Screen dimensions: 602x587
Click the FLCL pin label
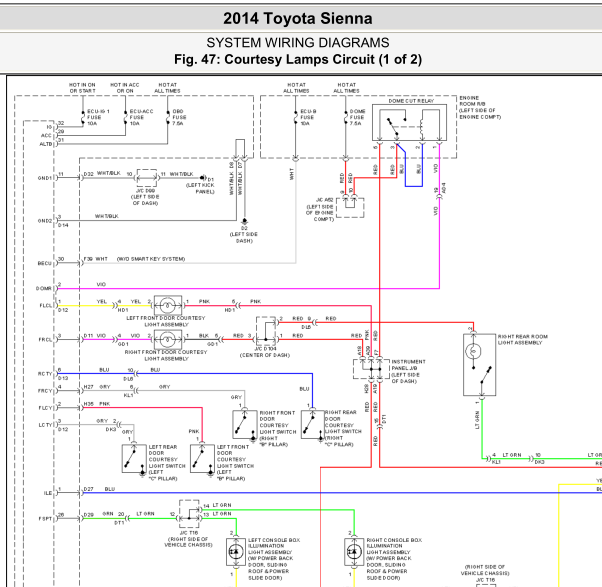tap(45, 306)
